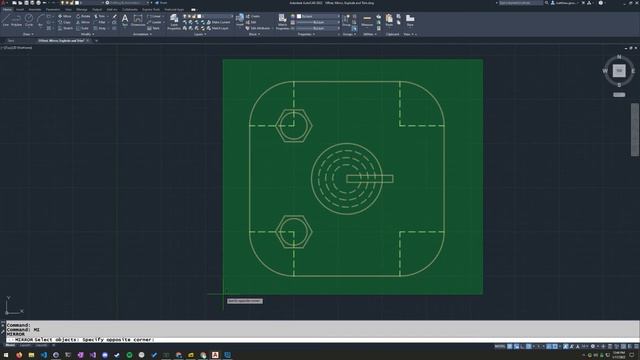This screenshot has width=640, height=360.
Task: Open Windows Start menu
Action: coord(6,355)
